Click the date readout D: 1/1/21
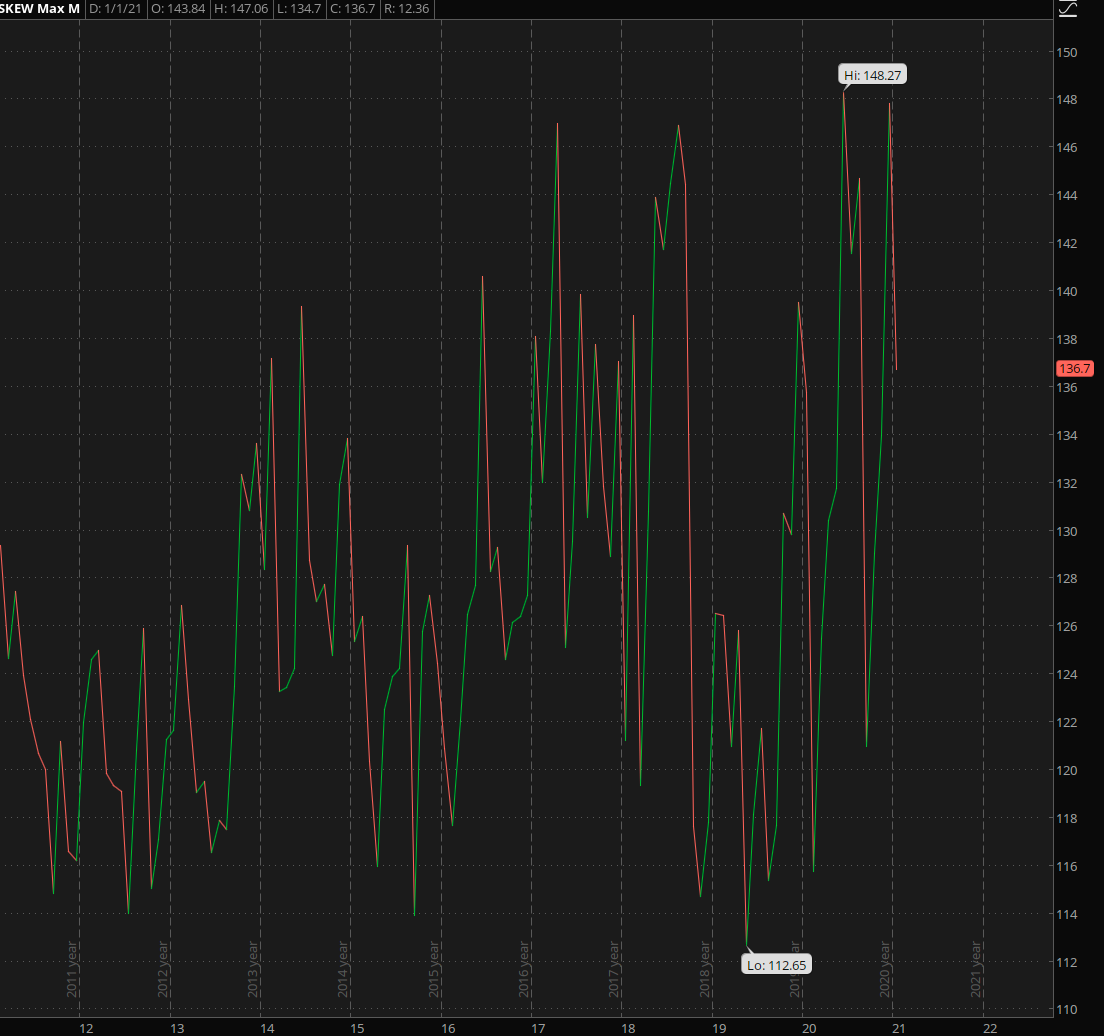Viewport: 1104px width, 1036px height. click(x=116, y=9)
